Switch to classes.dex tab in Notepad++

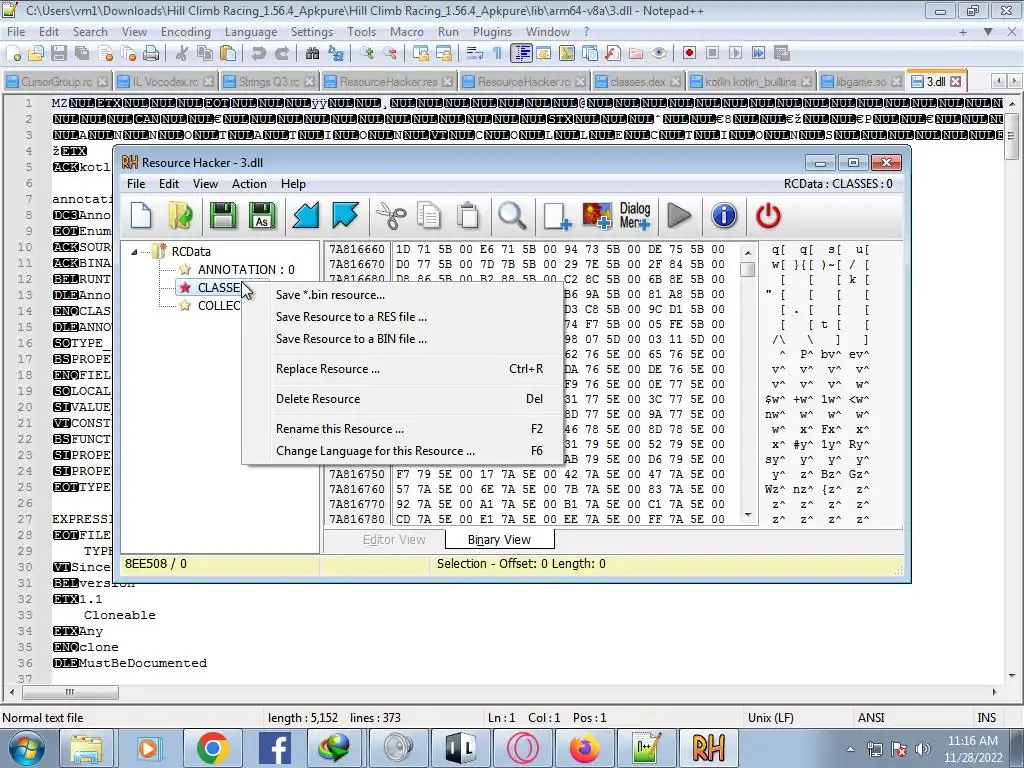coord(637,82)
